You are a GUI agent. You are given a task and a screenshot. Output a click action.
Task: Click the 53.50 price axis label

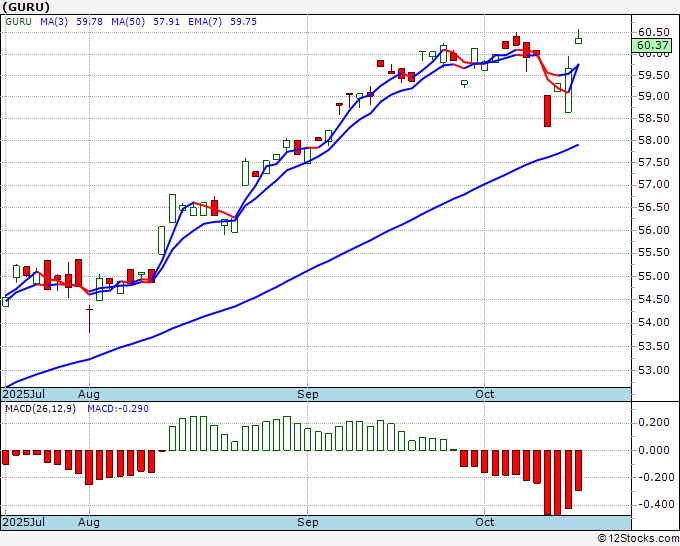click(x=654, y=346)
